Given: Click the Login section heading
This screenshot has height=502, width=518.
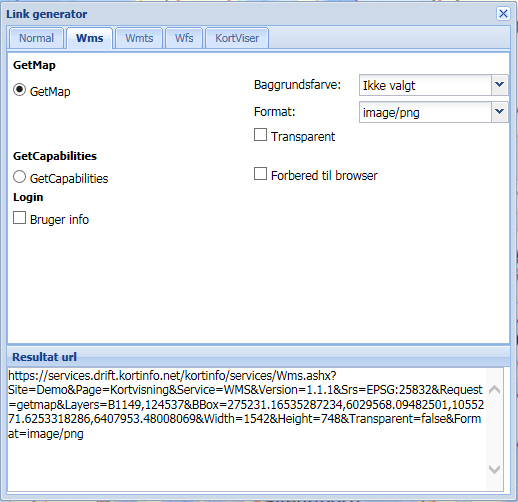Looking at the screenshot, I should (x=28, y=197).
